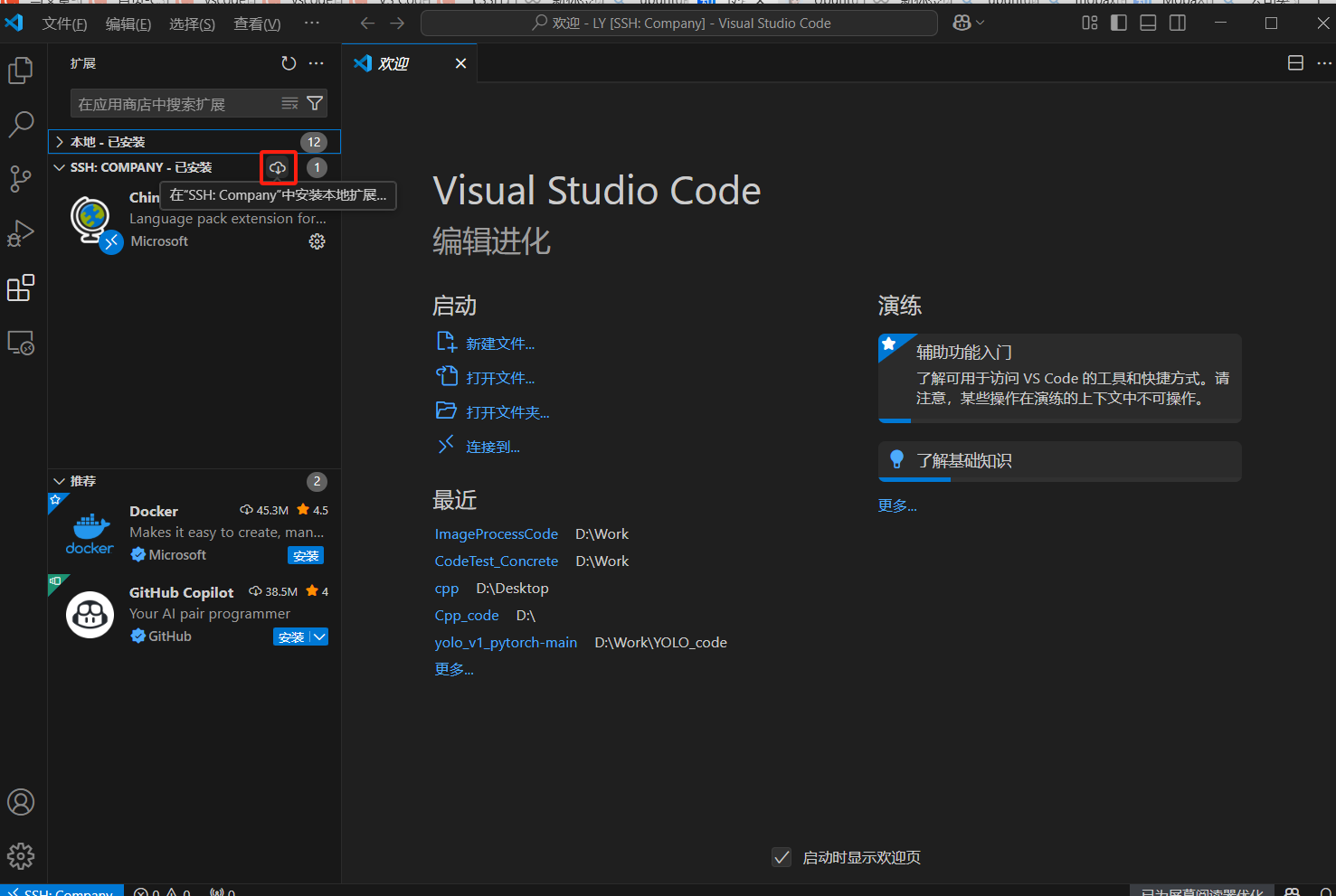The height and width of the screenshot is (896, 1336).
Task: Install local extensions in SSH: Company
Action: click(x=278, y=167)
